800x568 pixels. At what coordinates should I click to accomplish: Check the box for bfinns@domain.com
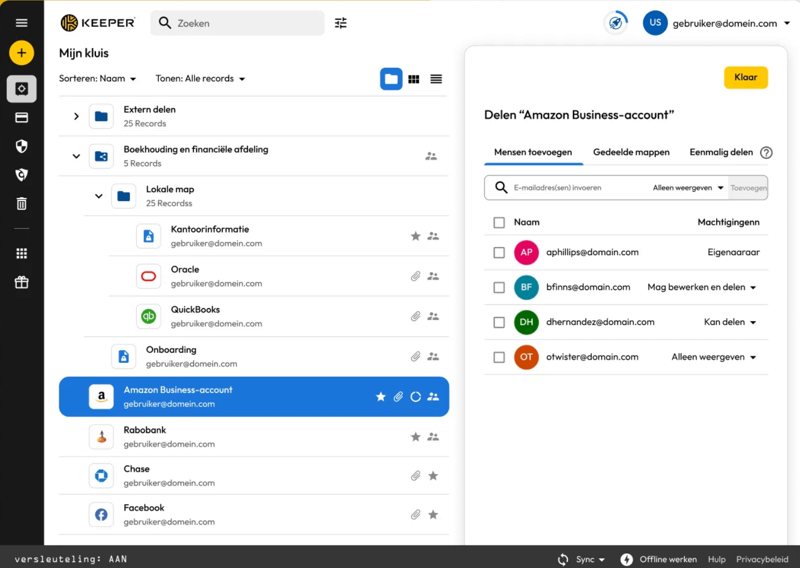click(499, 288)
